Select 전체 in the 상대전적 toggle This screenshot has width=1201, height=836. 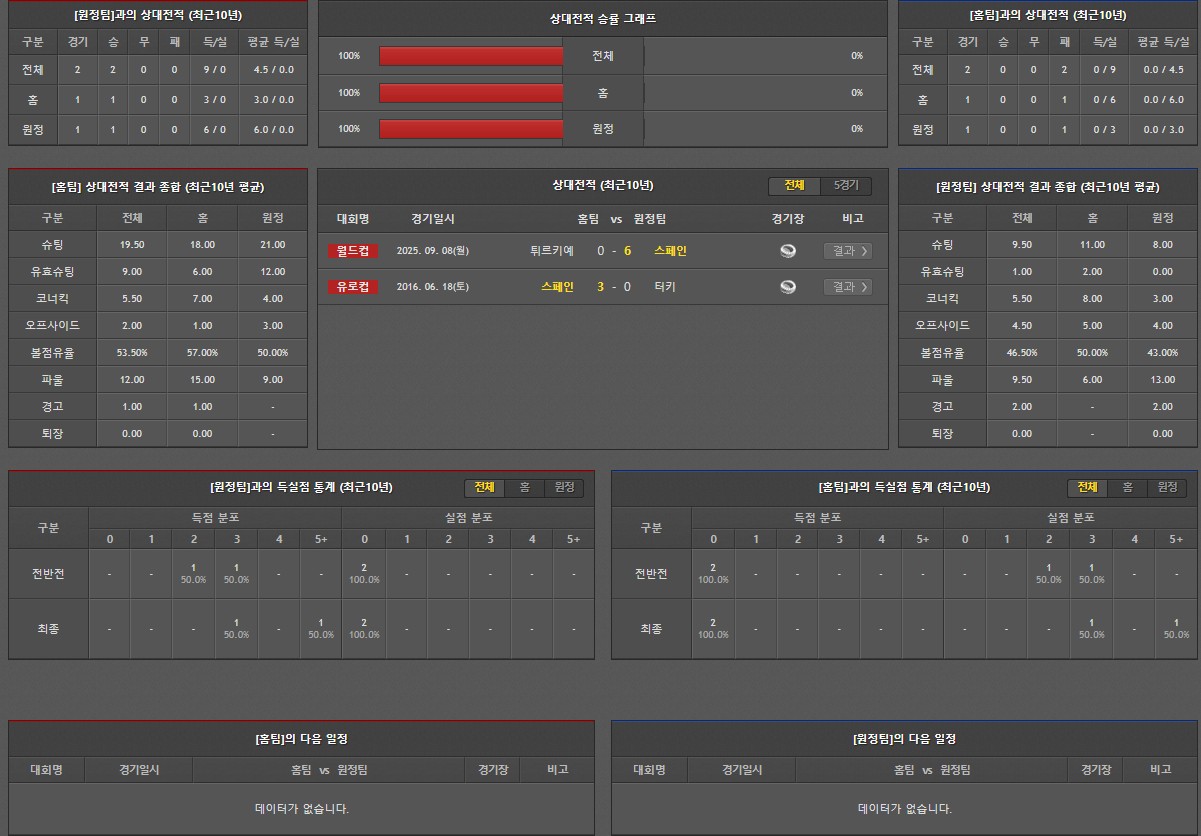(x=794, y=186)
